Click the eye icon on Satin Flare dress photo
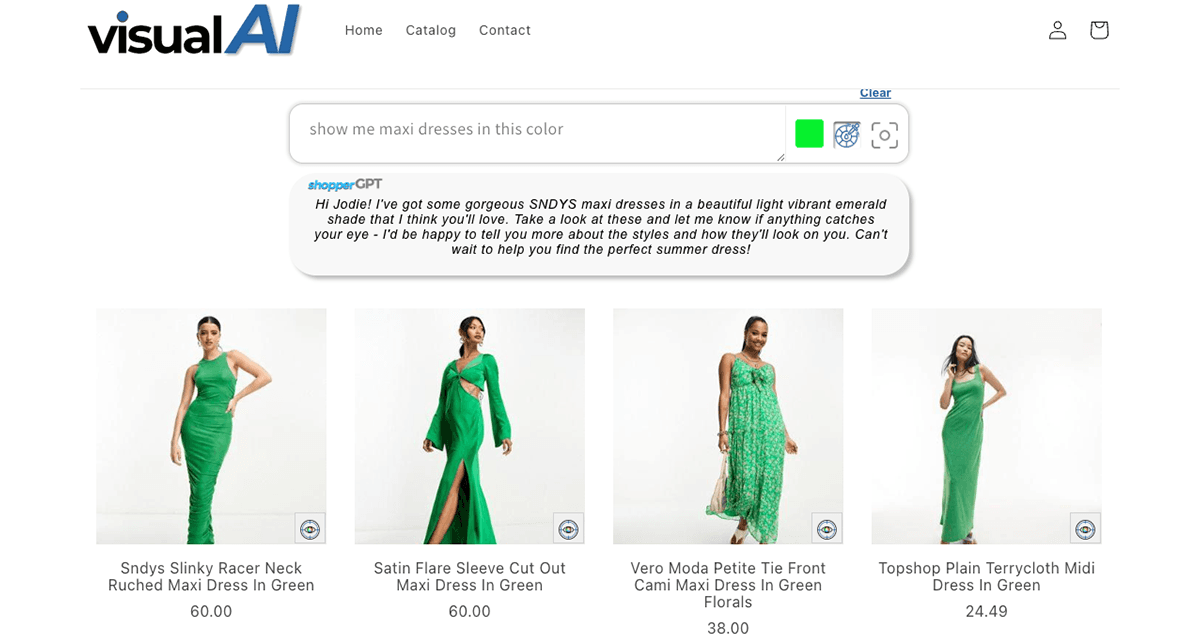The height and width of the screenshot is (644, 1200). click(x=568, y=528)
